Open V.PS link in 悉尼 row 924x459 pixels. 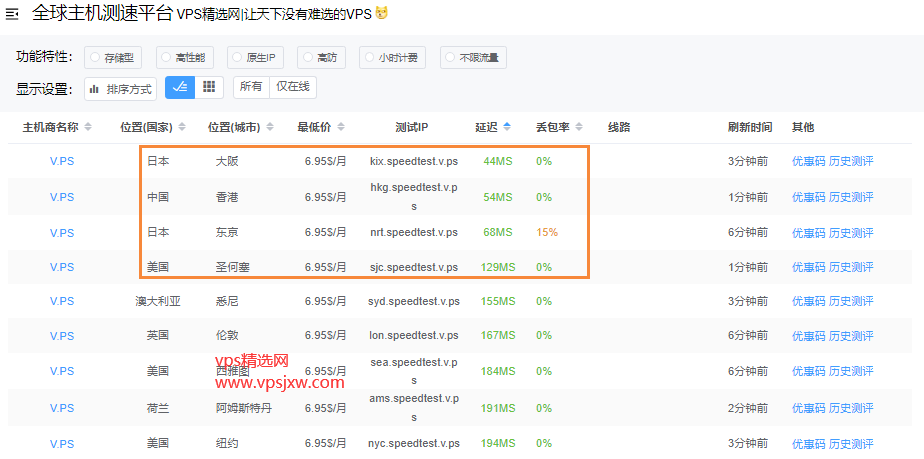click(x=62, y=301)
